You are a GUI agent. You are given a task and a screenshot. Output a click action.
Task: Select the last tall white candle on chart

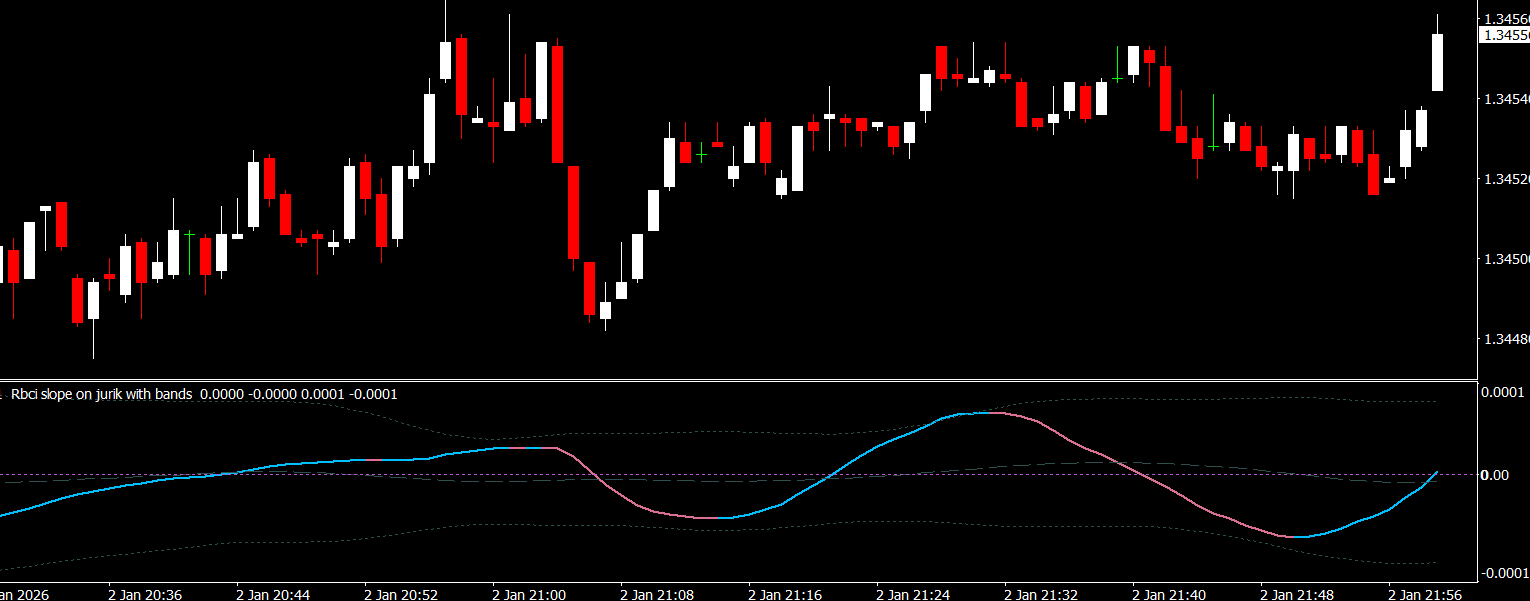point(1438,62)
